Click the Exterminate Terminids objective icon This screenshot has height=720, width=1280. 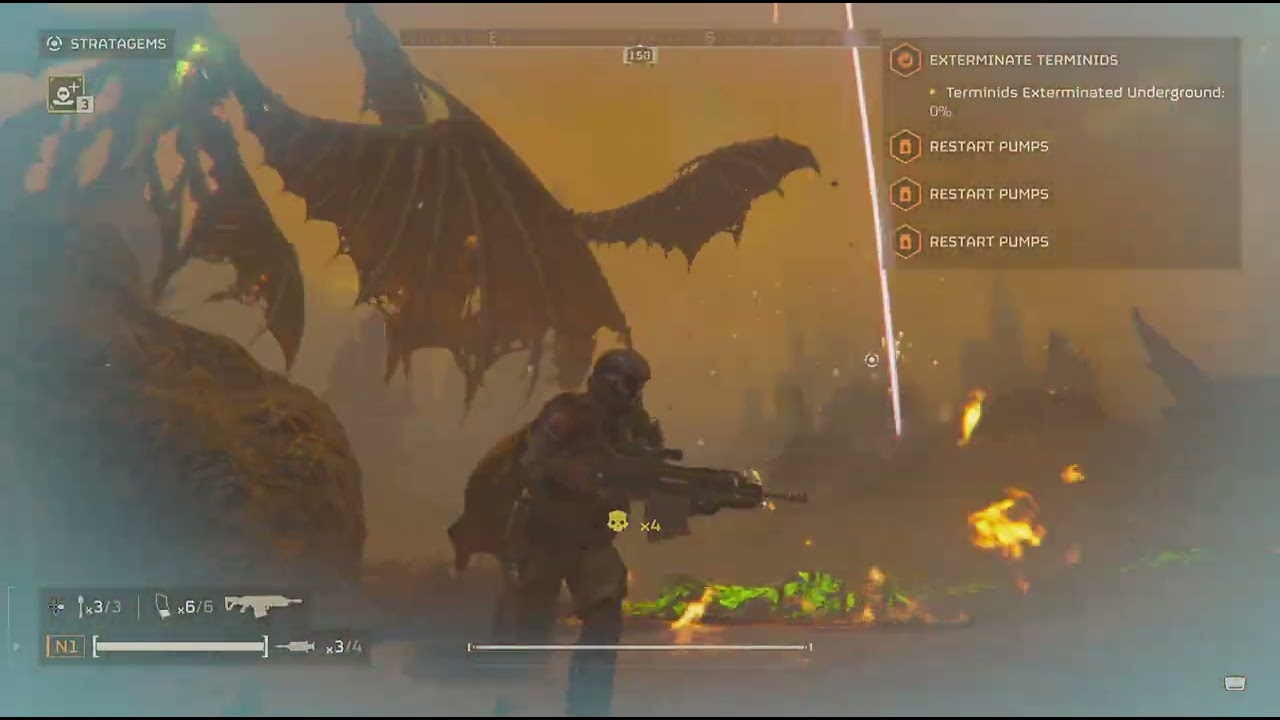905,60
